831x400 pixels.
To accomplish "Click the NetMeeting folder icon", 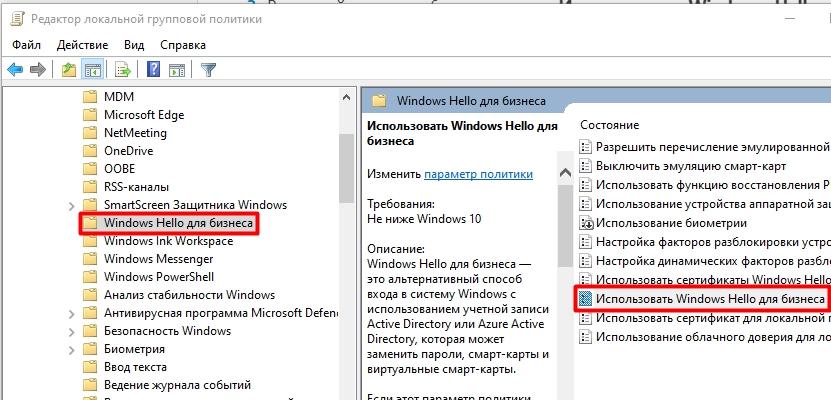I will 91,133.
